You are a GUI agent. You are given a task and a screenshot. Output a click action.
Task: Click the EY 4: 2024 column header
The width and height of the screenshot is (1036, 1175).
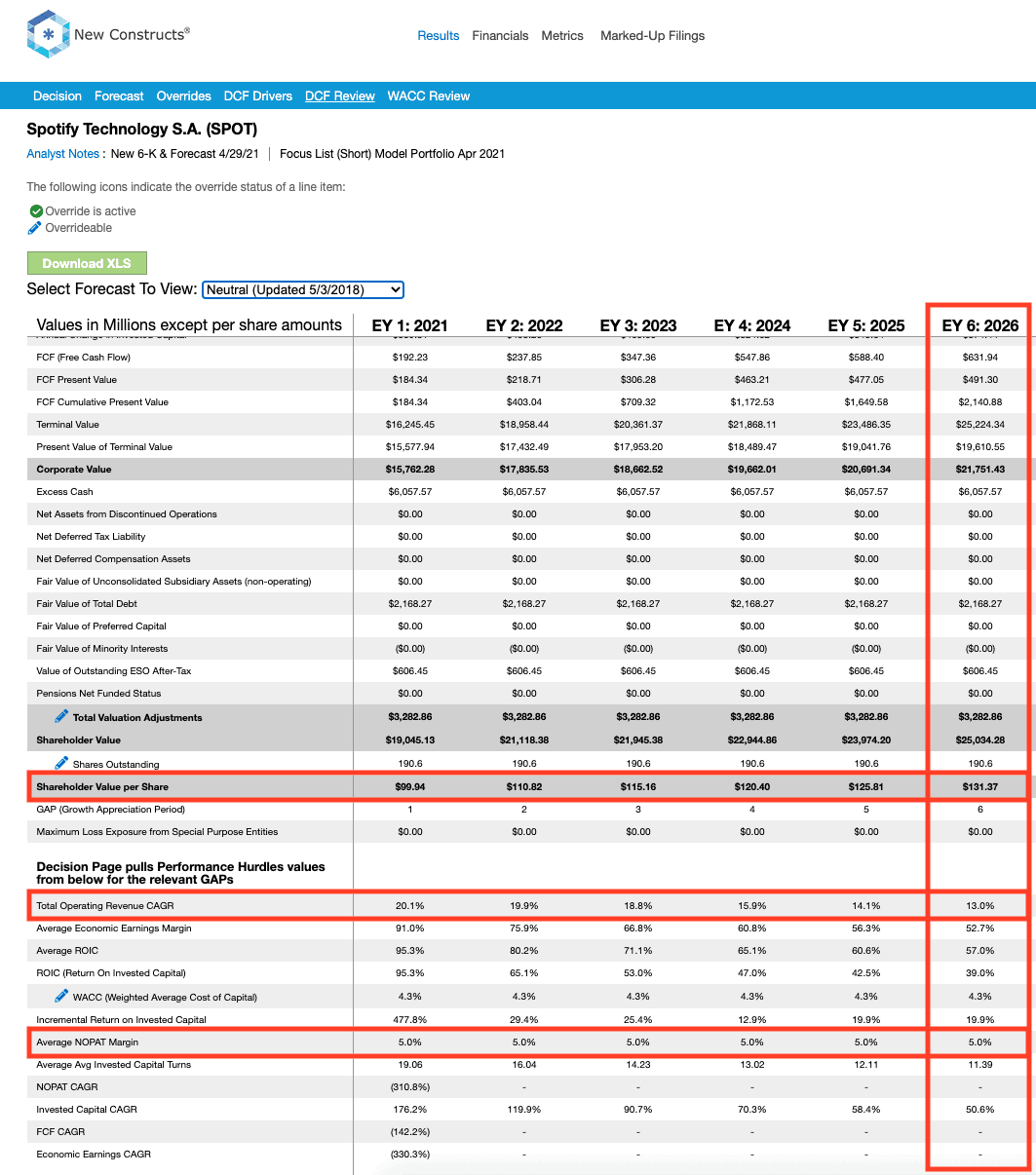pos(752,325)
